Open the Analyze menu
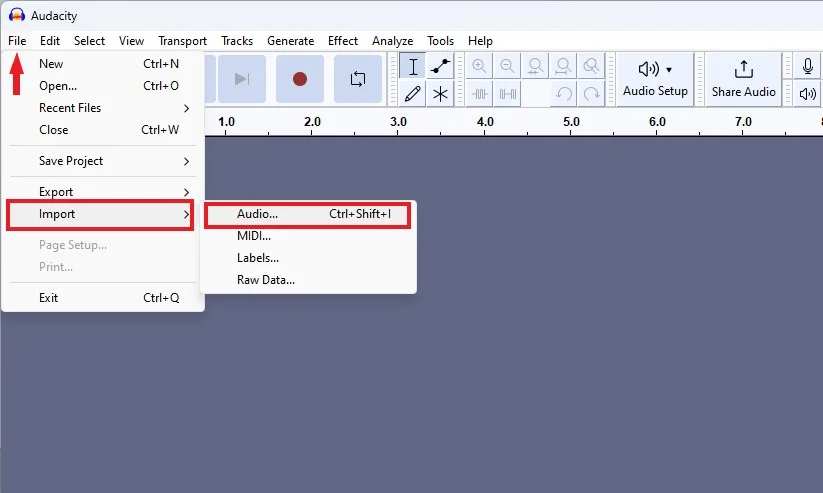This screenshot has width=823, height=493. point(392,40)
